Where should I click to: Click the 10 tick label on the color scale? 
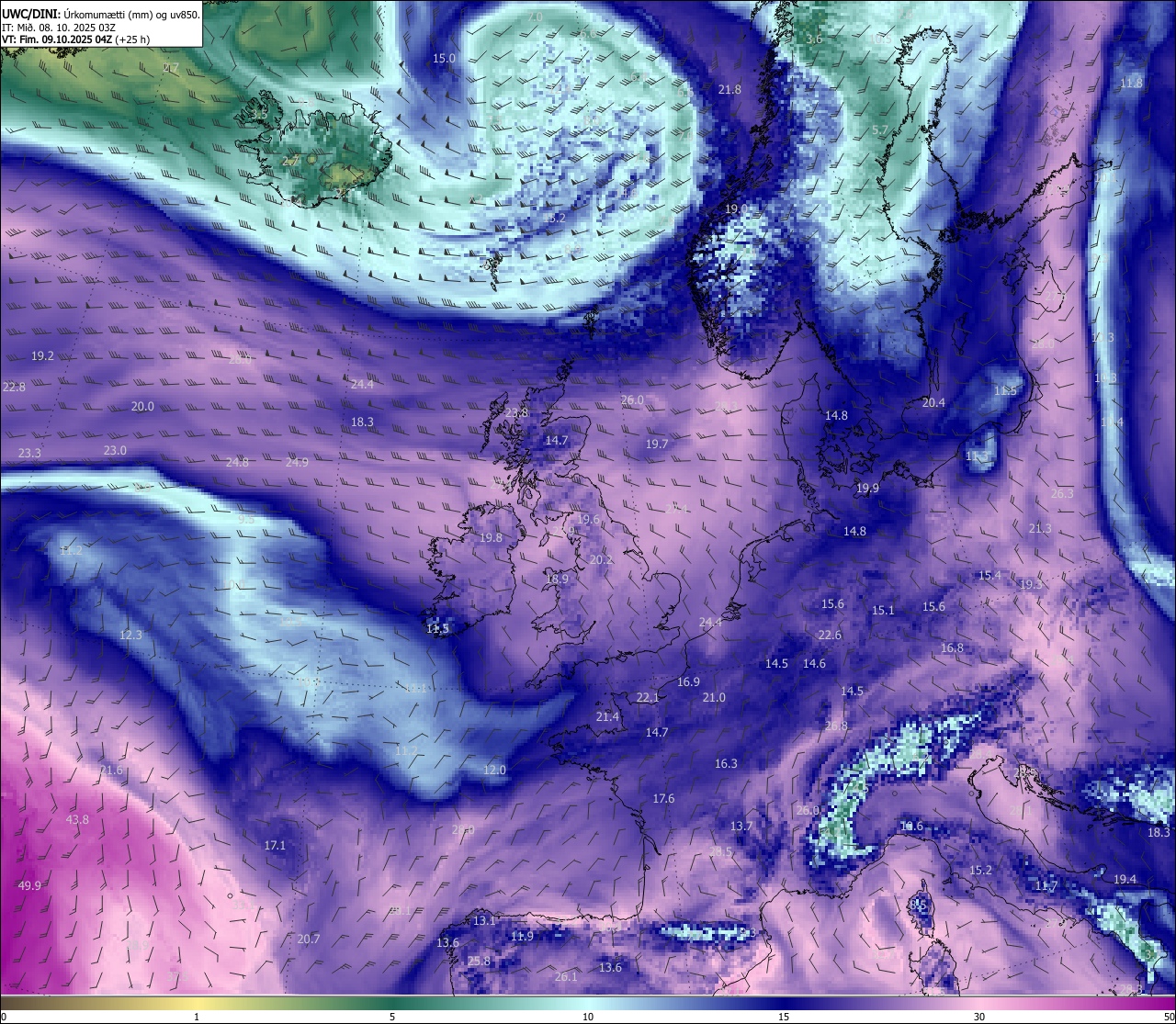click(x=588, y=1017)
